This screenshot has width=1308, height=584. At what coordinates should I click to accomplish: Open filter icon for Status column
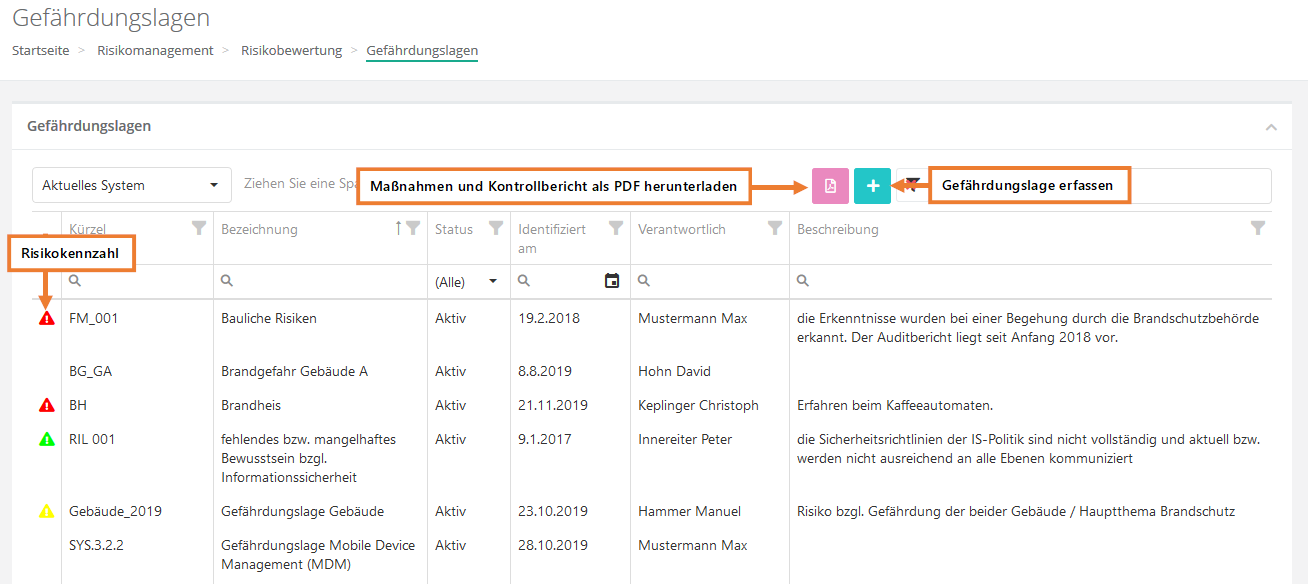pos(495,228)
